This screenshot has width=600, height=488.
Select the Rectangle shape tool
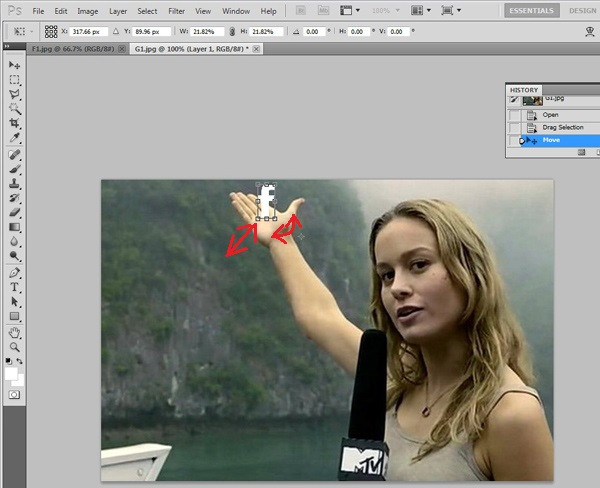coord(14,316)
